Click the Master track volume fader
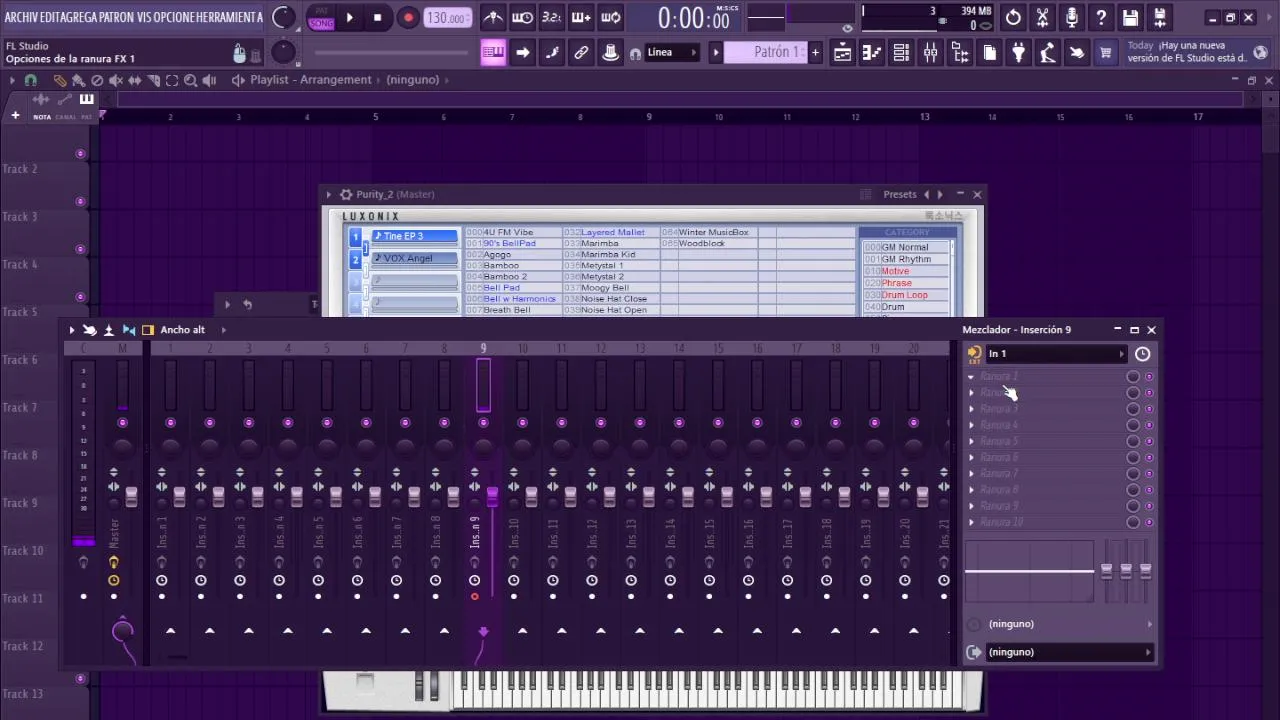This screenshot has width=1280, height=720. click(x=131, y=496)
